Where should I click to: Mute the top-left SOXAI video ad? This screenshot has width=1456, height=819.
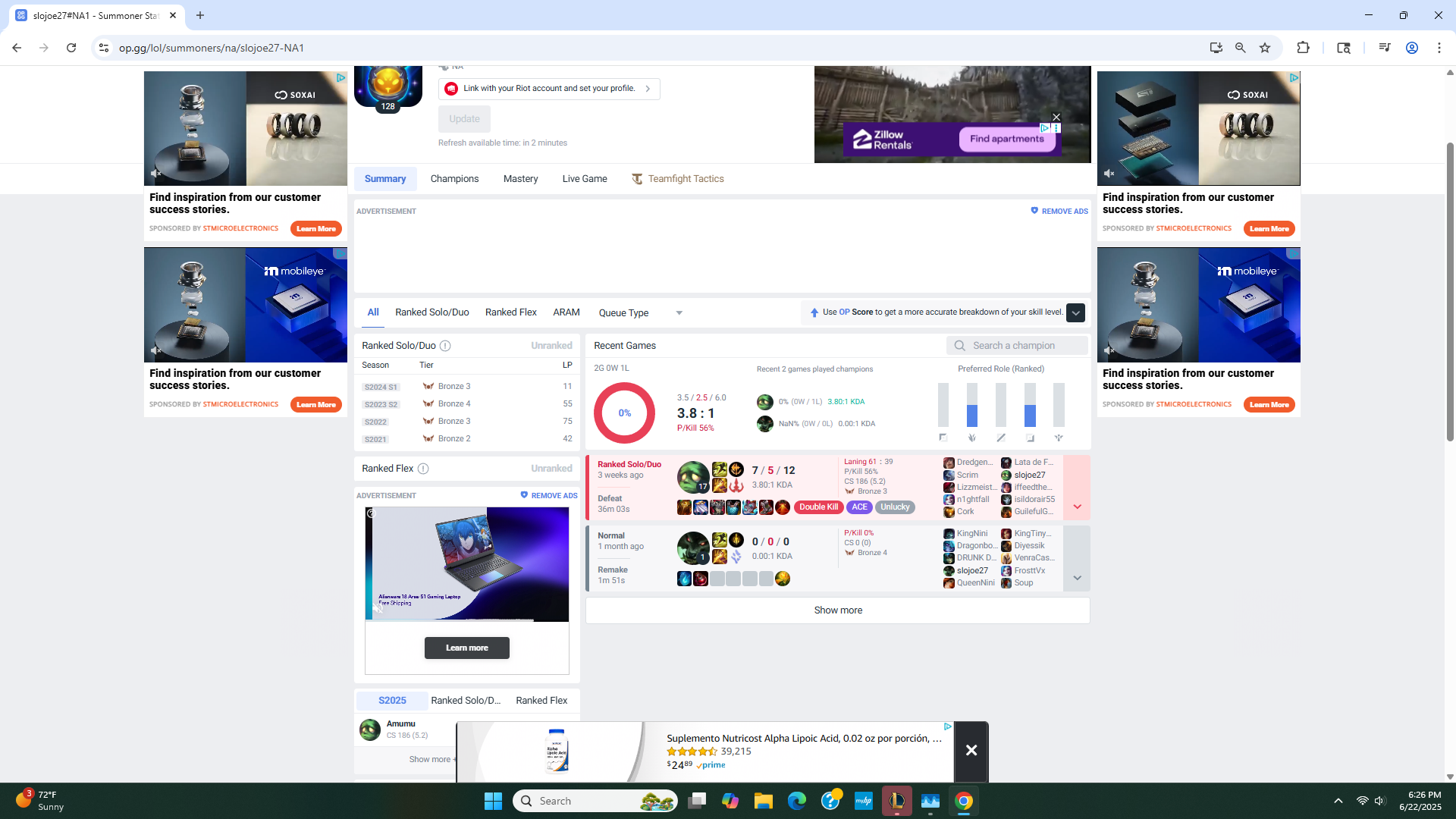tap(156, 174)
